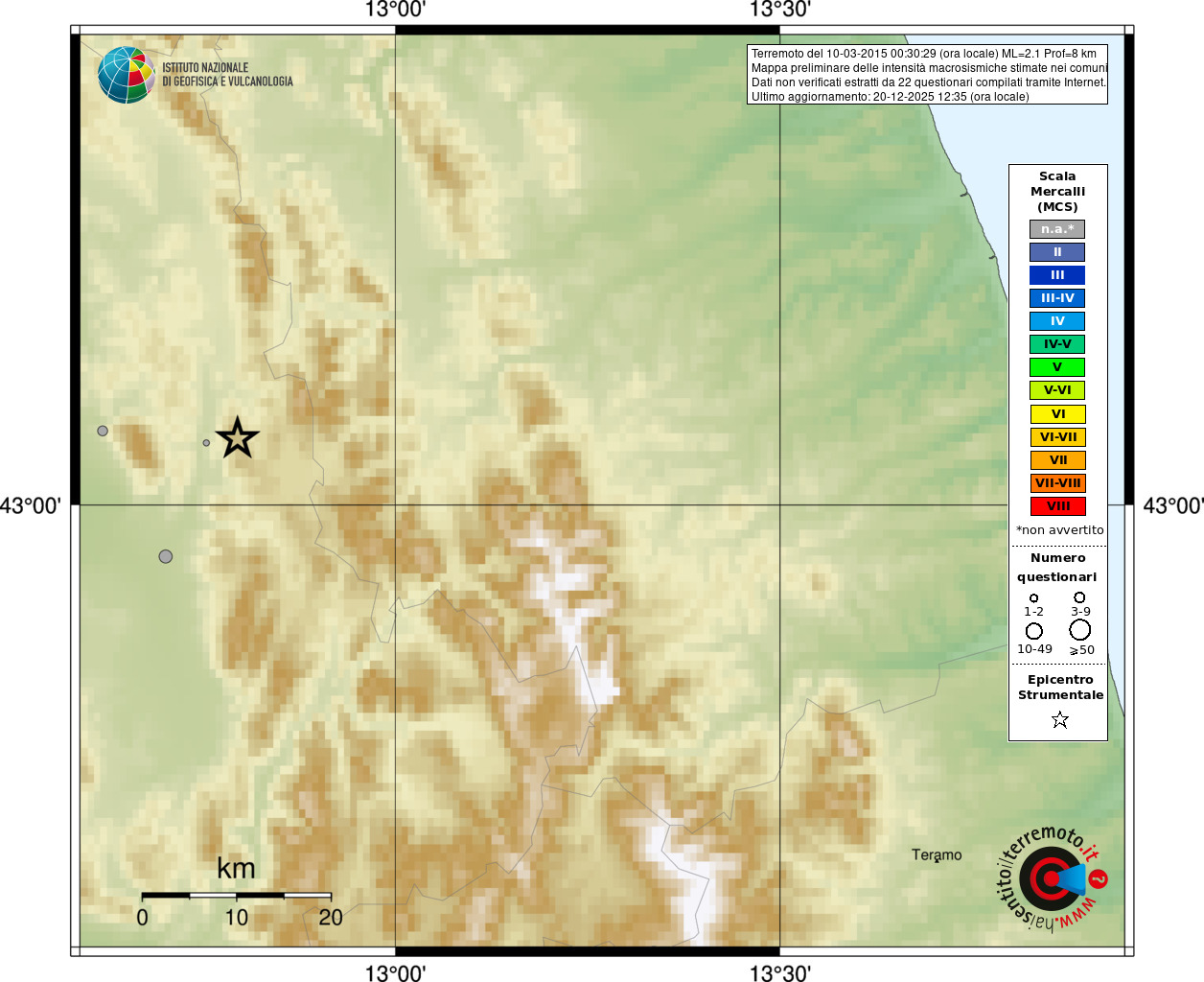This screenshot has width=1204, height=982.
Task: Click the right 43°00' latitude label
Action: tap(1173, 505)
